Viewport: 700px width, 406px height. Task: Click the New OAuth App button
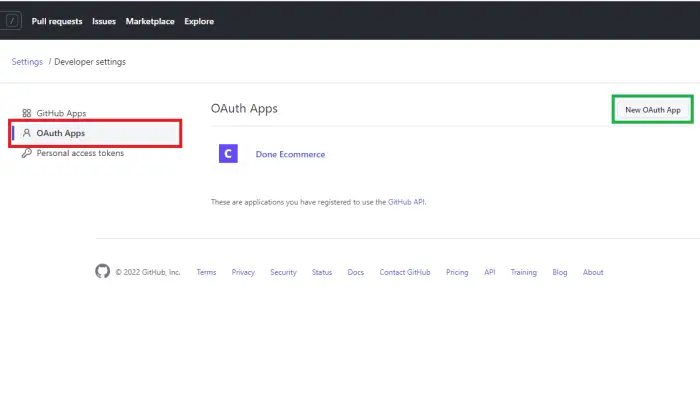tap(653, 109)
